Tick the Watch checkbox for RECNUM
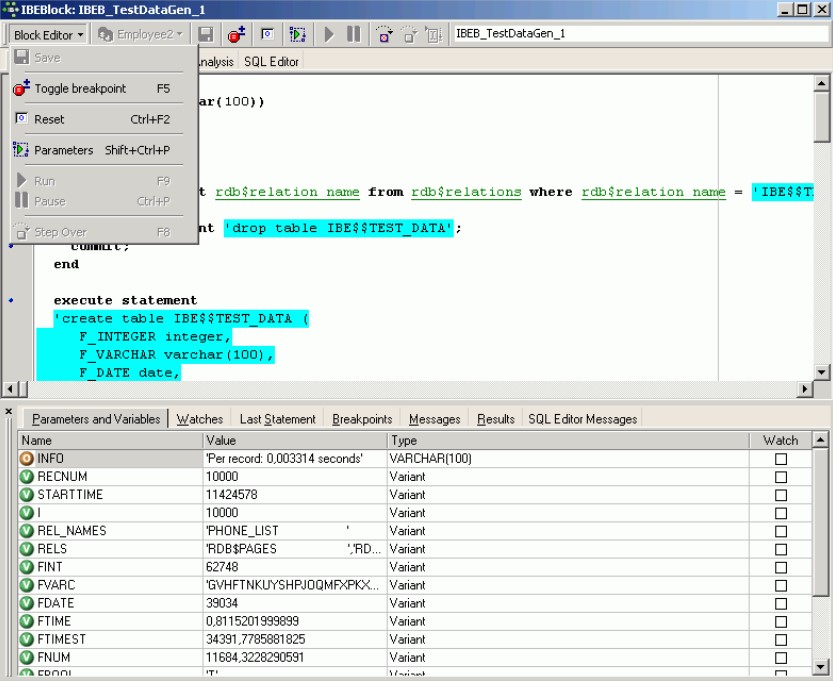Viewport: 833px width, 681px height. click(x=781, y=477)
